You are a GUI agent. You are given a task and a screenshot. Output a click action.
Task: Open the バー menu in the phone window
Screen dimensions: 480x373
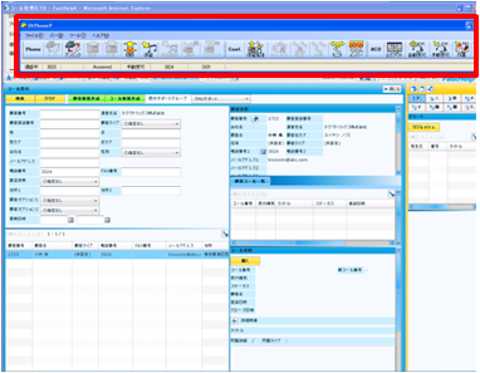pyautogui.click(x=56, y=35)
